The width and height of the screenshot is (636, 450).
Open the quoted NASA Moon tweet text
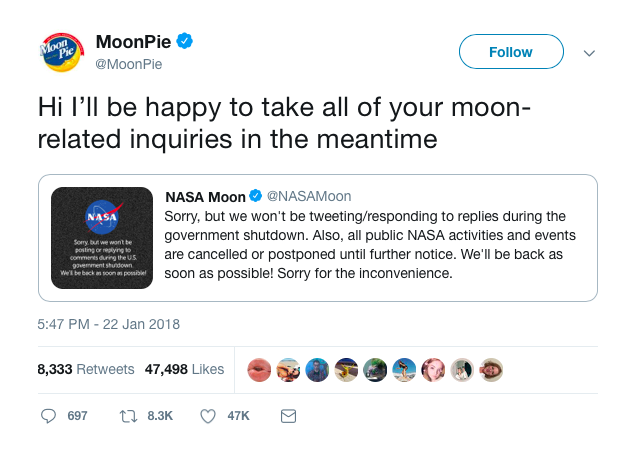pyautogui.click(x=370, y=245)
